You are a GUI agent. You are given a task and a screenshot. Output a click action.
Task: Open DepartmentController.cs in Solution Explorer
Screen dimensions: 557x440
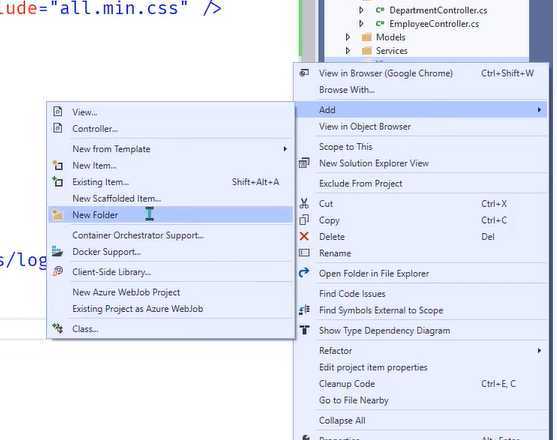438,10
